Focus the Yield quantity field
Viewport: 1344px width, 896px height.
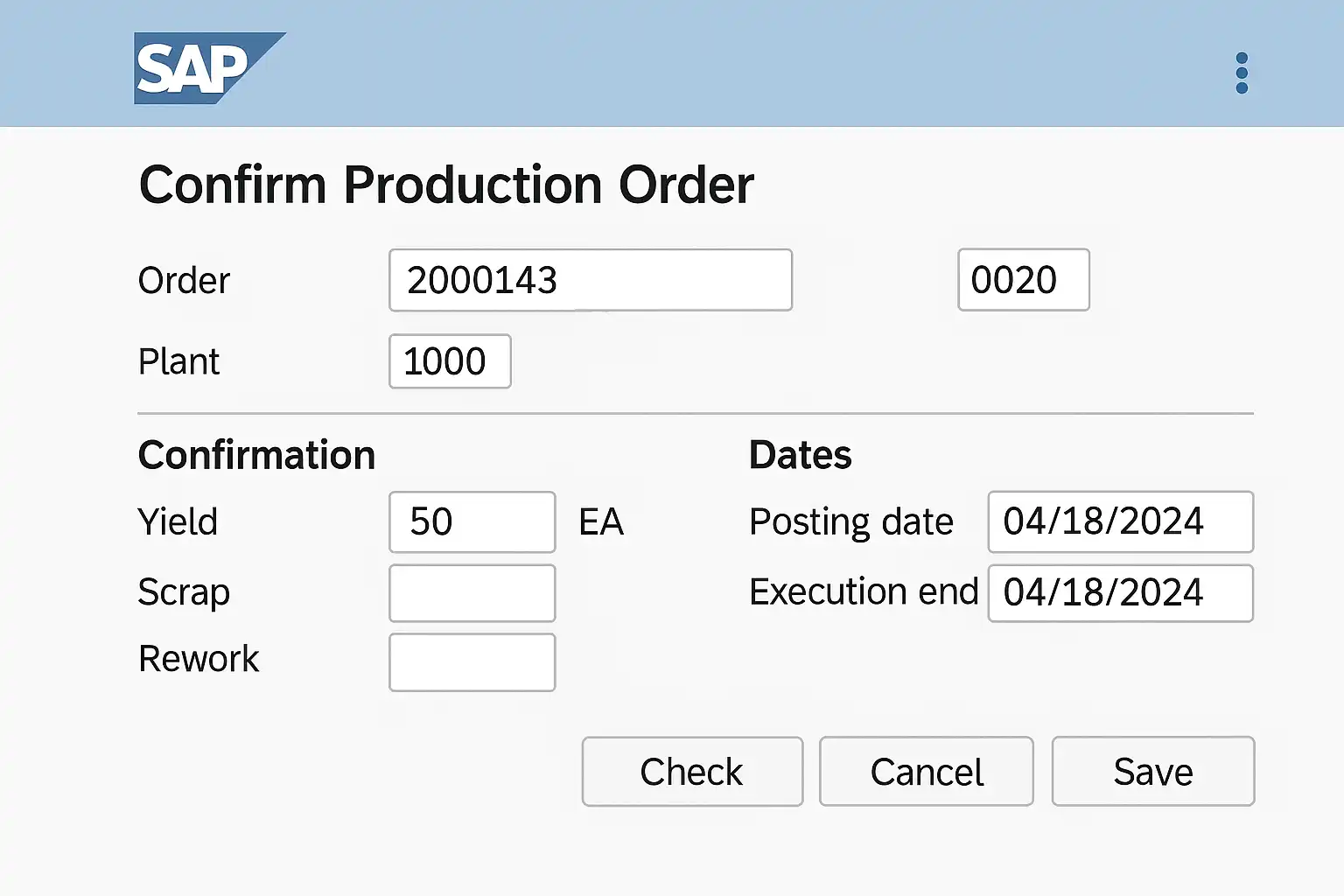pyautogui.click(x=472, y=522)
